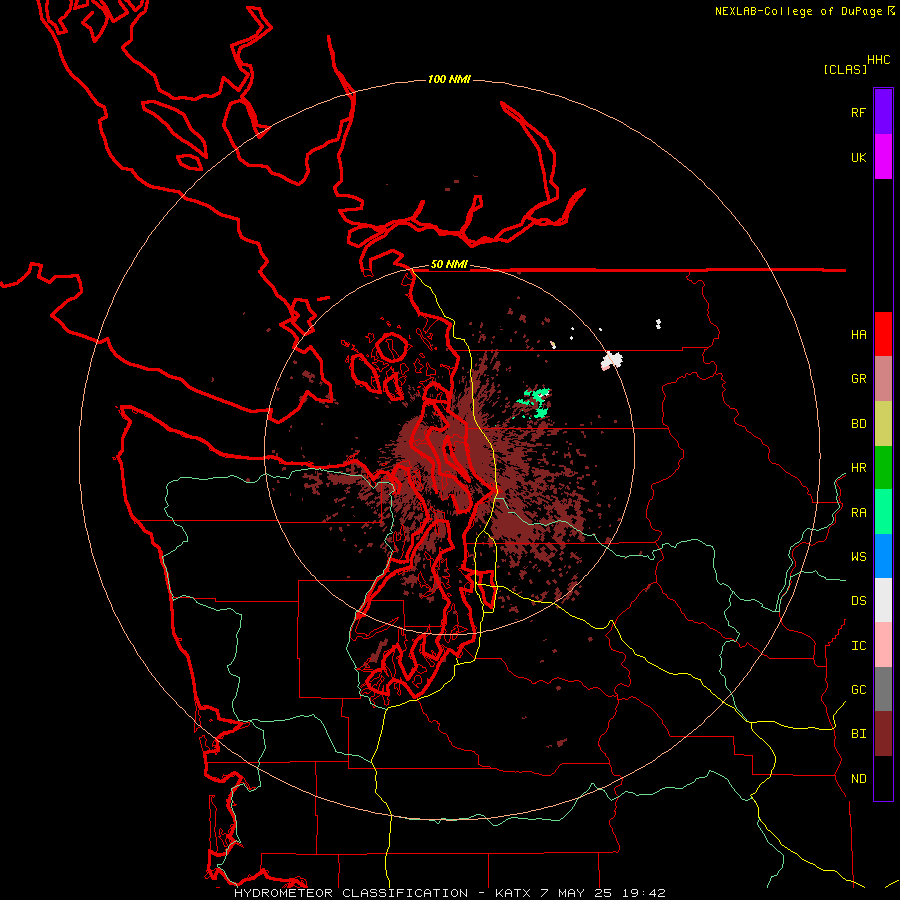This screenshot has height=900, width=900.
Task: Click the ND black legend swatch
Action: click(883, 778)
